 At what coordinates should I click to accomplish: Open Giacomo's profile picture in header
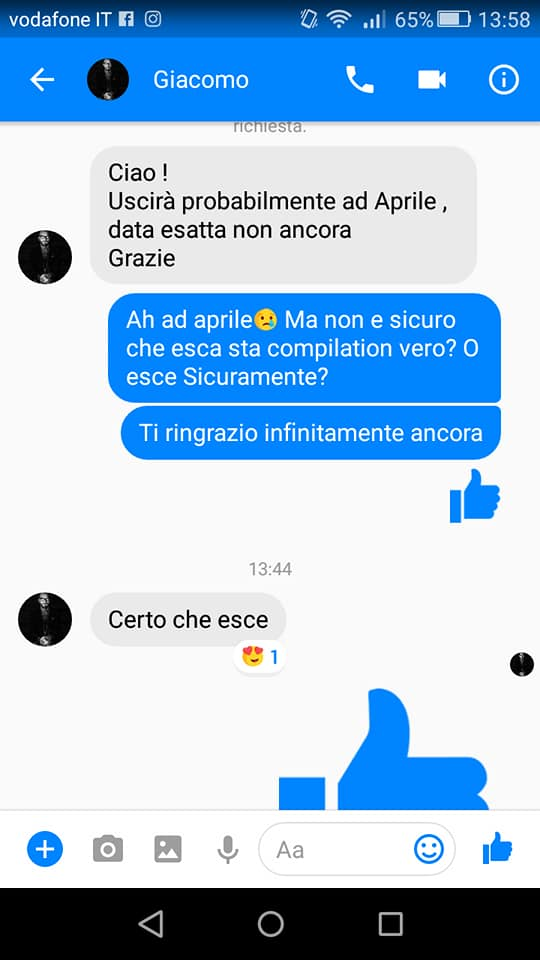[x=108, y=80]
